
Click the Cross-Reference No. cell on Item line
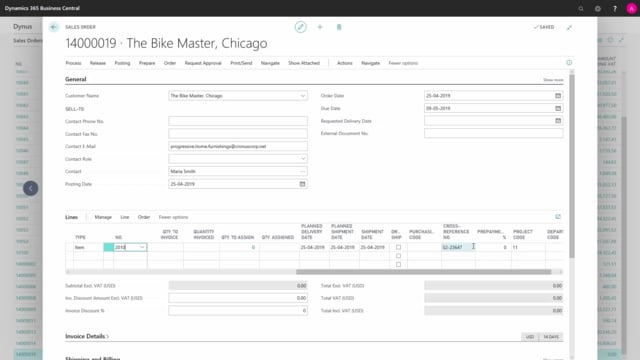click(458, 247)
